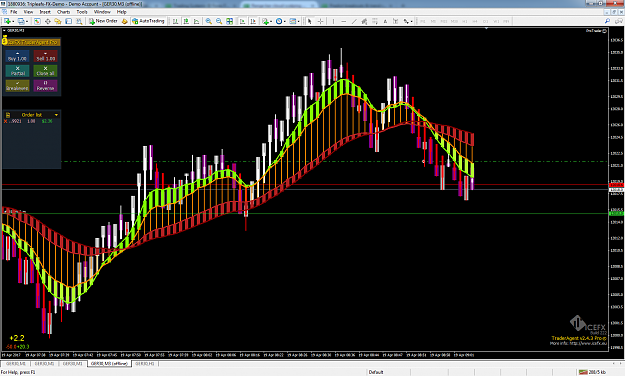Zoom out on the chart
The image size is (625, 376).
point(219,21)
